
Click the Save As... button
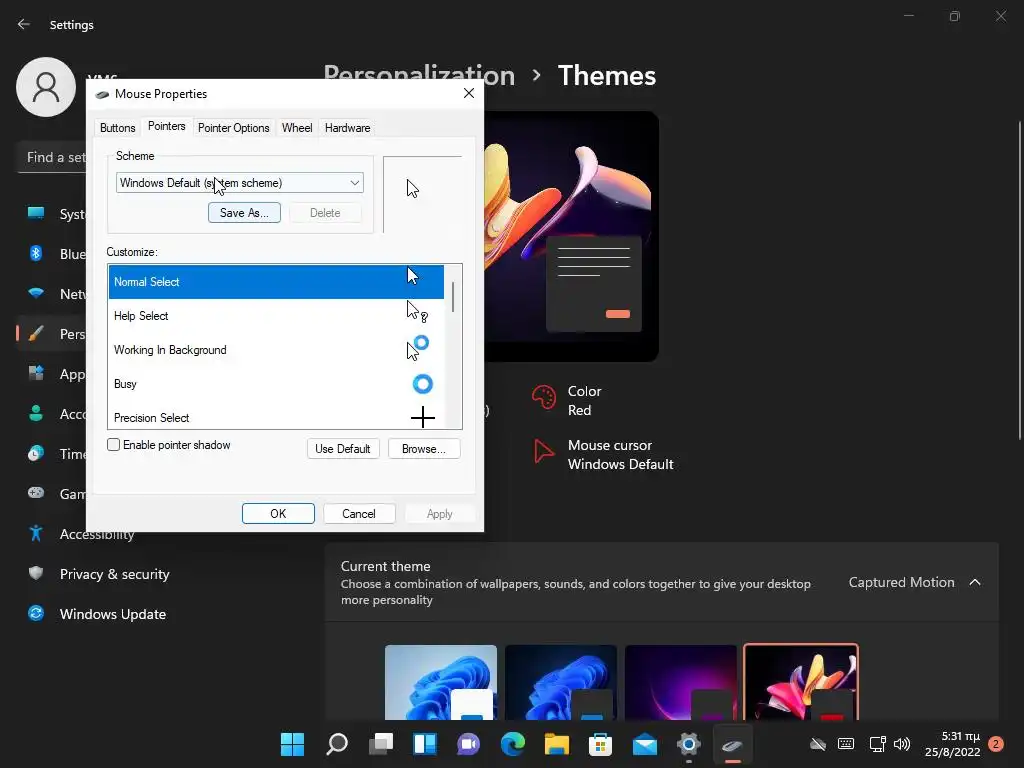pyautogui.click(x=244, y=213)
